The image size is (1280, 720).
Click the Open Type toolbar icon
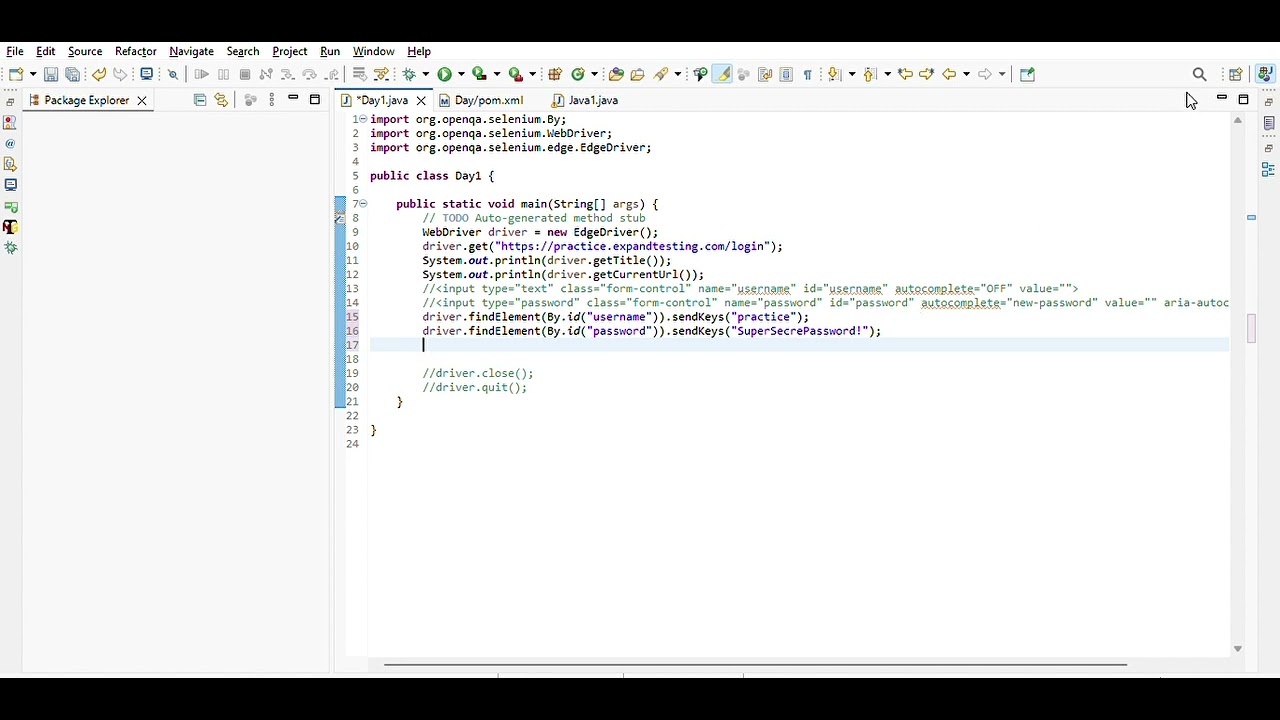pos(616,74)
